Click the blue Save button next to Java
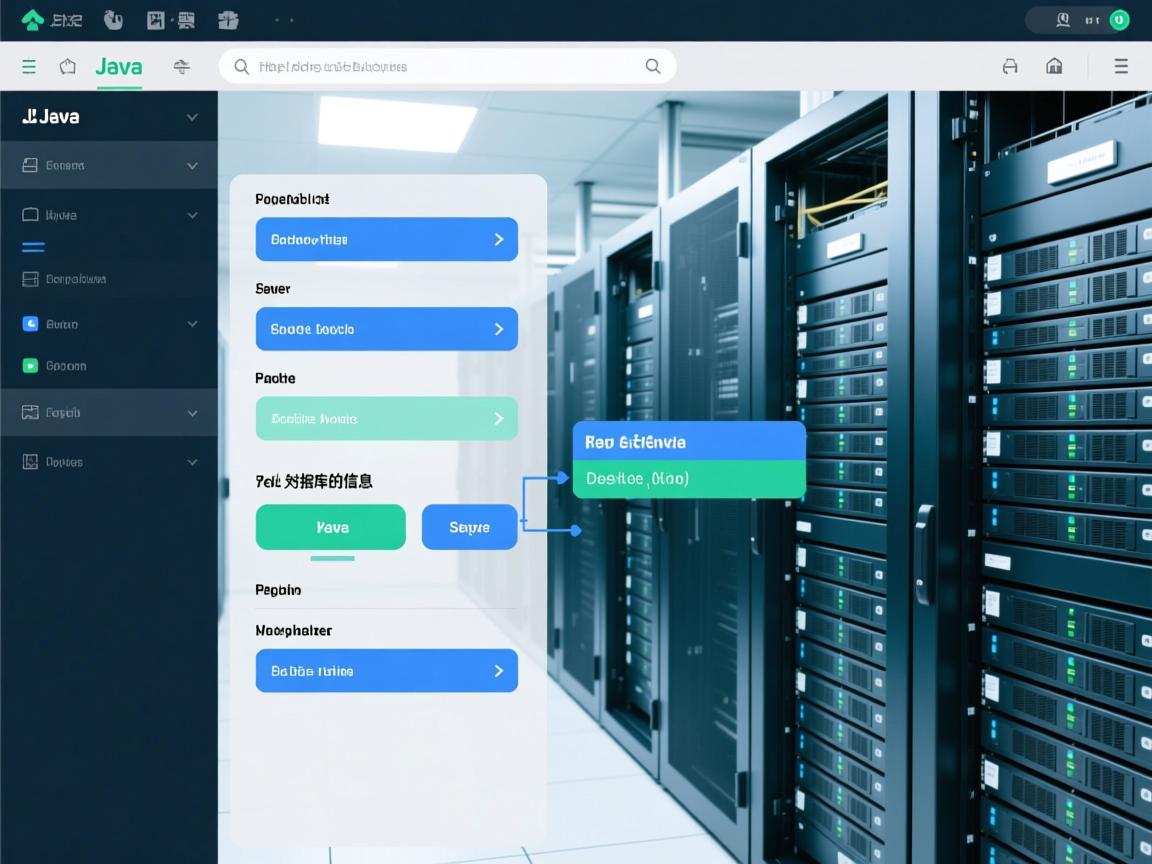Viewport: 1152px width, 864px height. click(x=469, y=527)
